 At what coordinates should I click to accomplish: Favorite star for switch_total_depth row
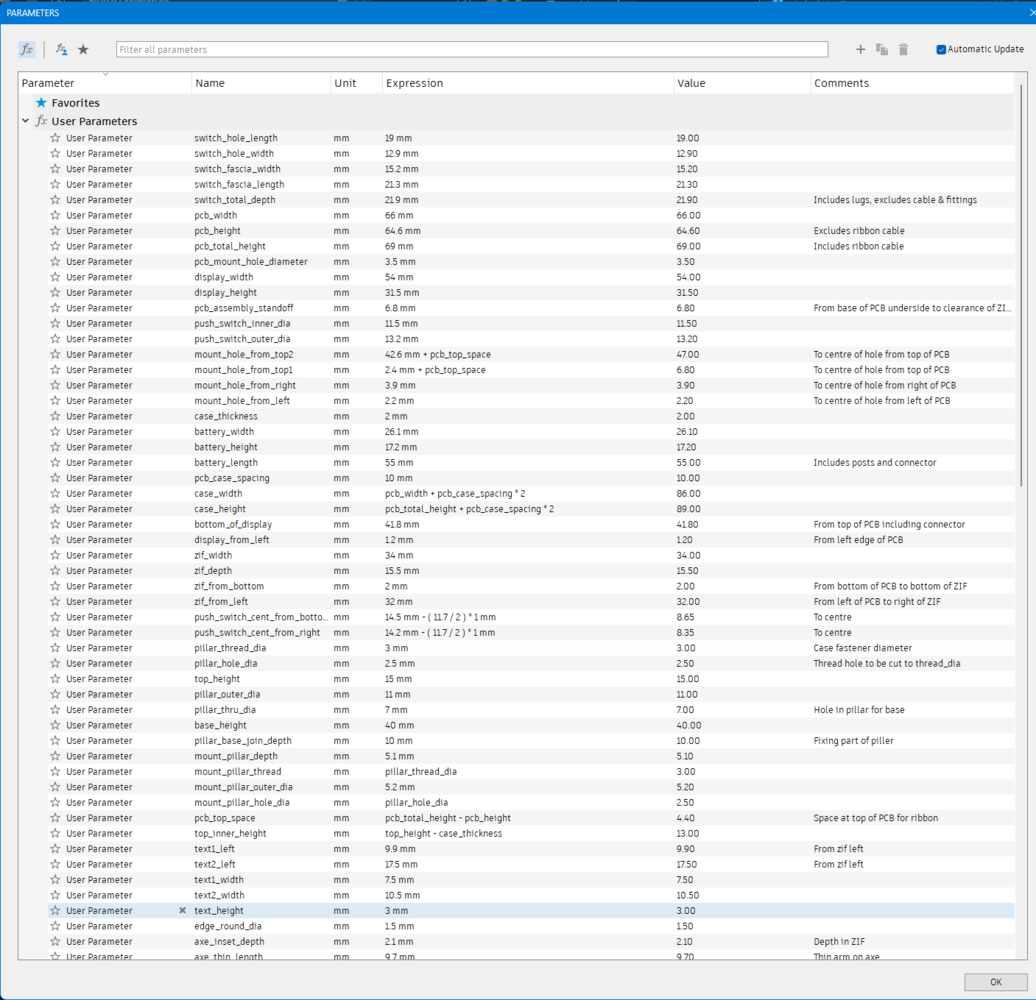(56, 200)
